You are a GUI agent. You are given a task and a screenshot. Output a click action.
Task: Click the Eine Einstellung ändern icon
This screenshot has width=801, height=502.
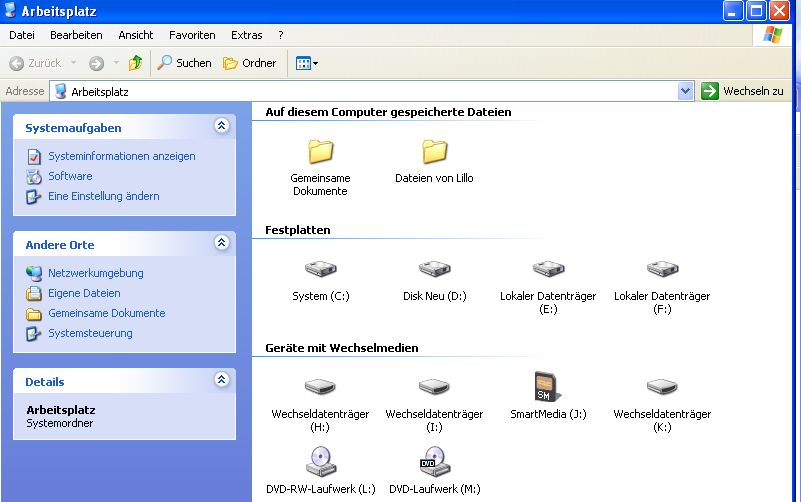34,196
